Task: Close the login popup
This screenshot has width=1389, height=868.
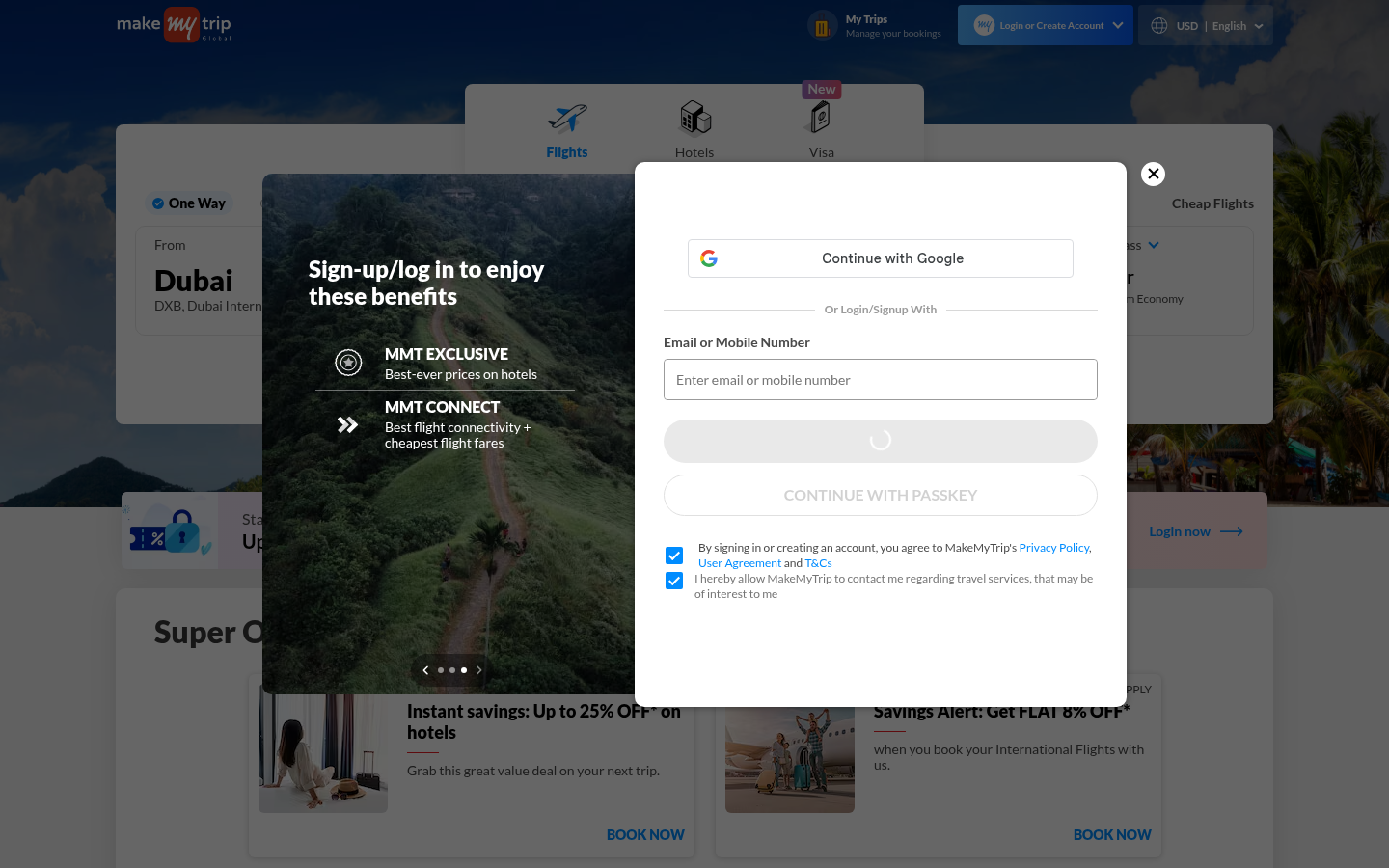Action: (1153, 174)
